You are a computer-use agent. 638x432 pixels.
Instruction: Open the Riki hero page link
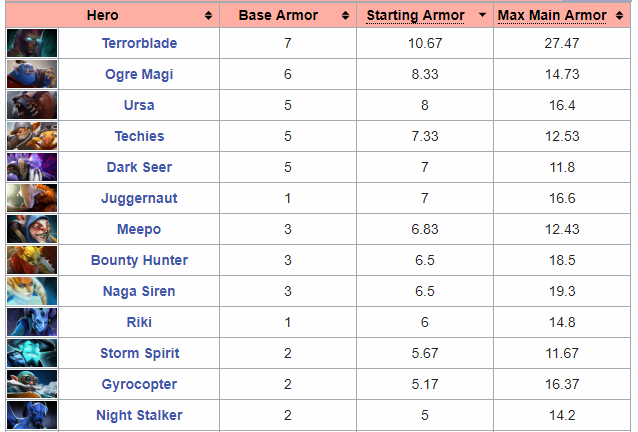(139, 322)
